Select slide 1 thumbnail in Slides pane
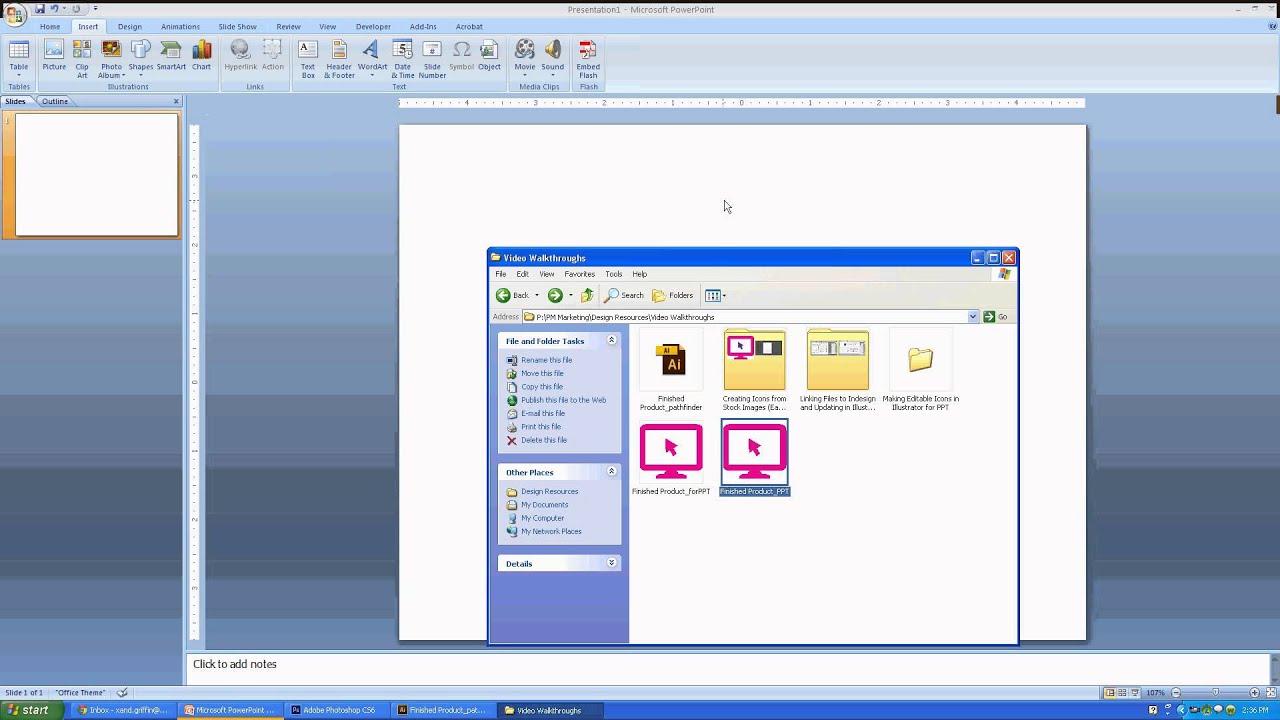Screen dimensions: 1280x720 click(x=97, y=175)
